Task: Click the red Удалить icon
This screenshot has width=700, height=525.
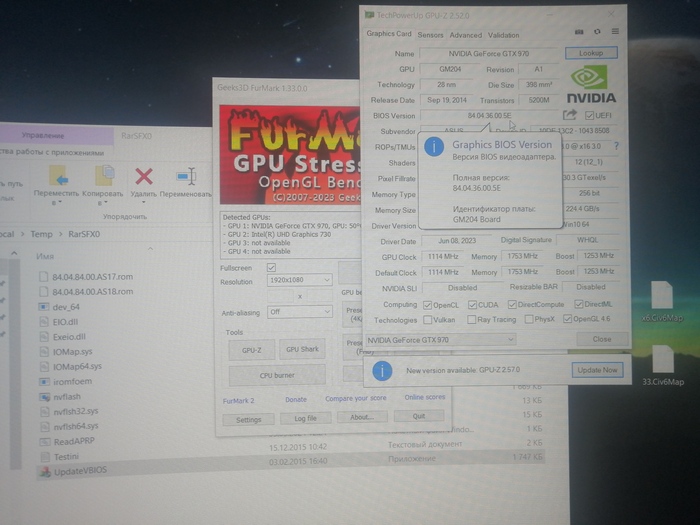Action: [x=144, y=176]
